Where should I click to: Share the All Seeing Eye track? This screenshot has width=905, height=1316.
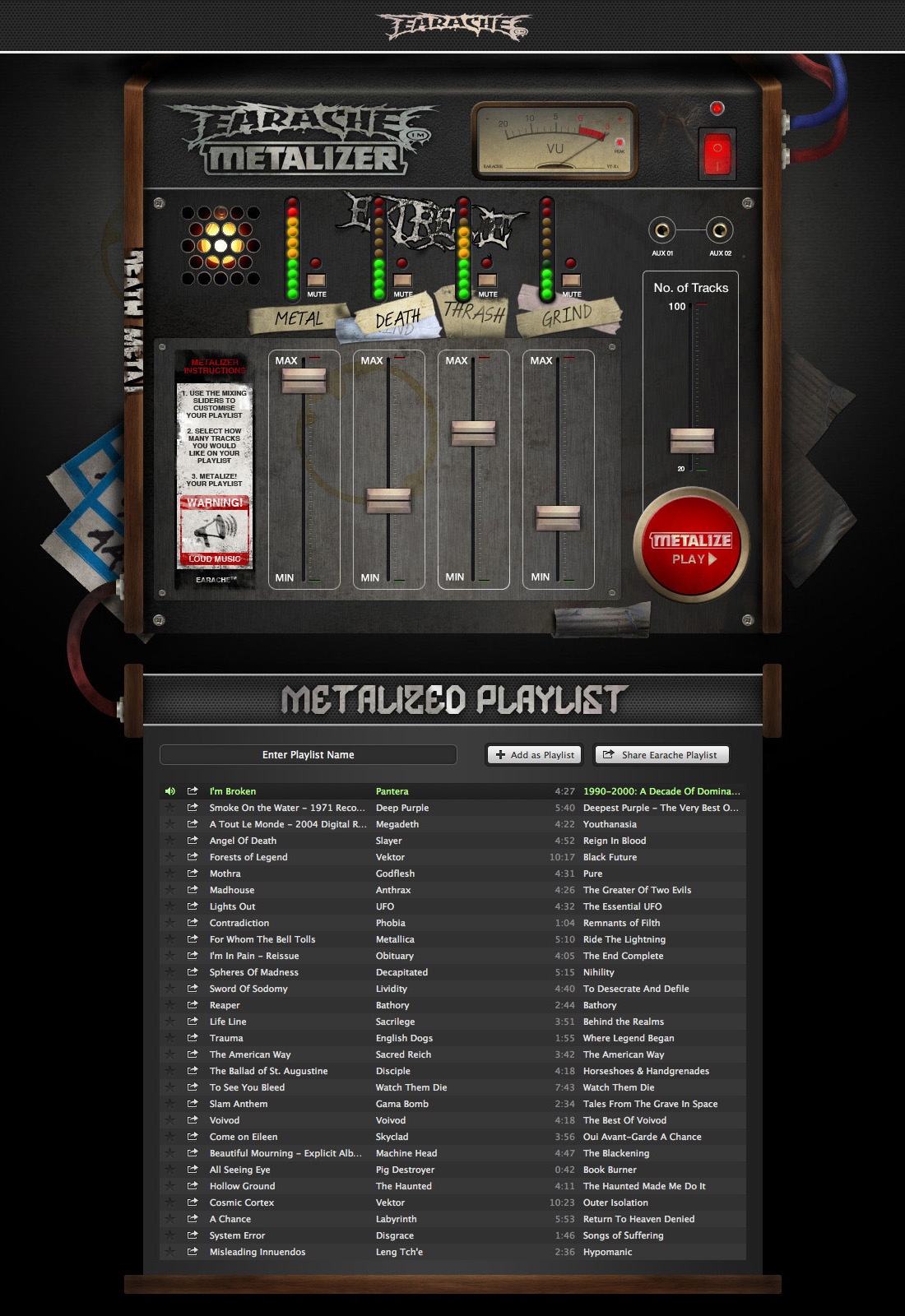coord(193,1170)
